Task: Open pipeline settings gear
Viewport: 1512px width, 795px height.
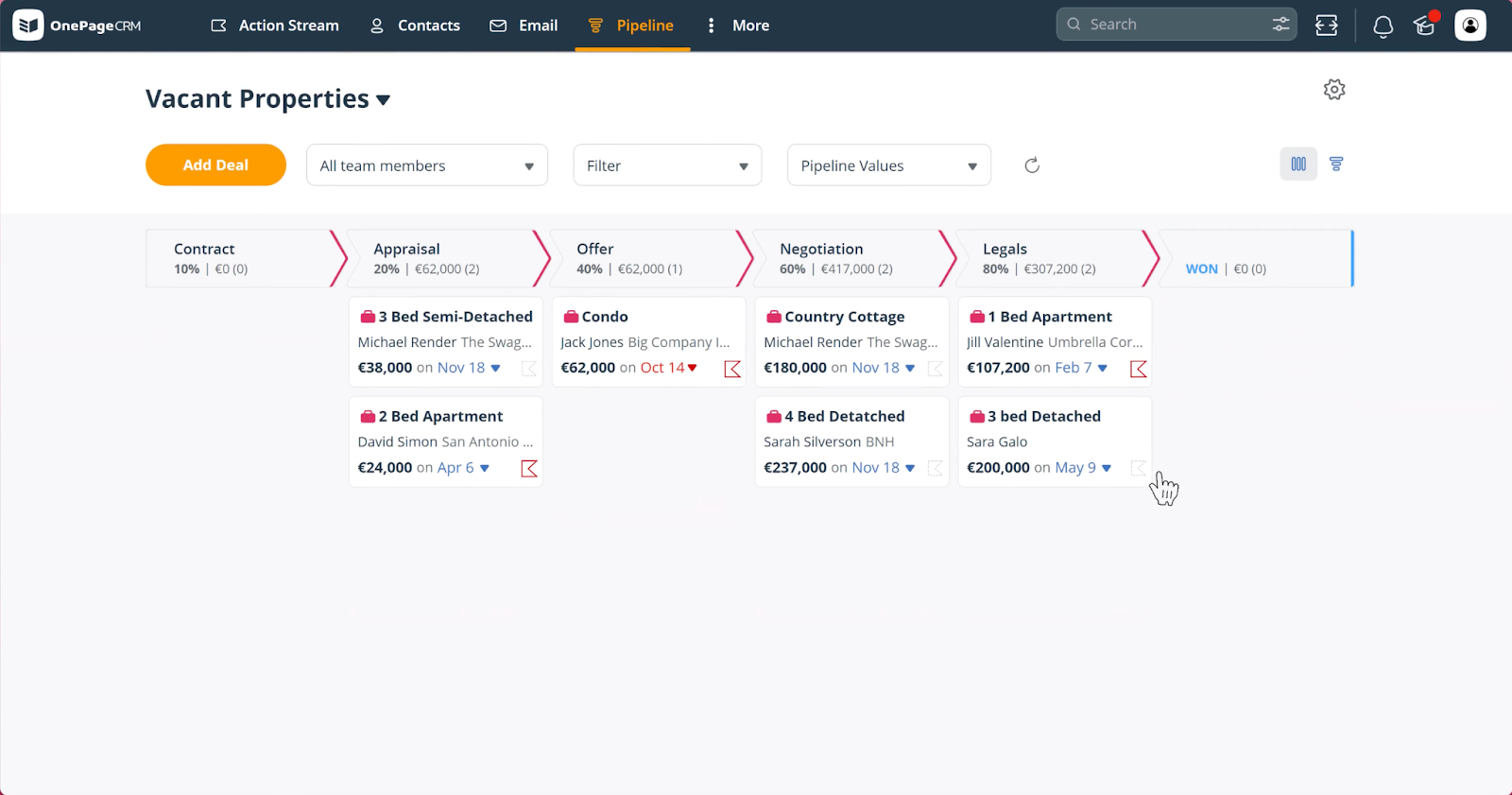Action: pos(1334,90)
